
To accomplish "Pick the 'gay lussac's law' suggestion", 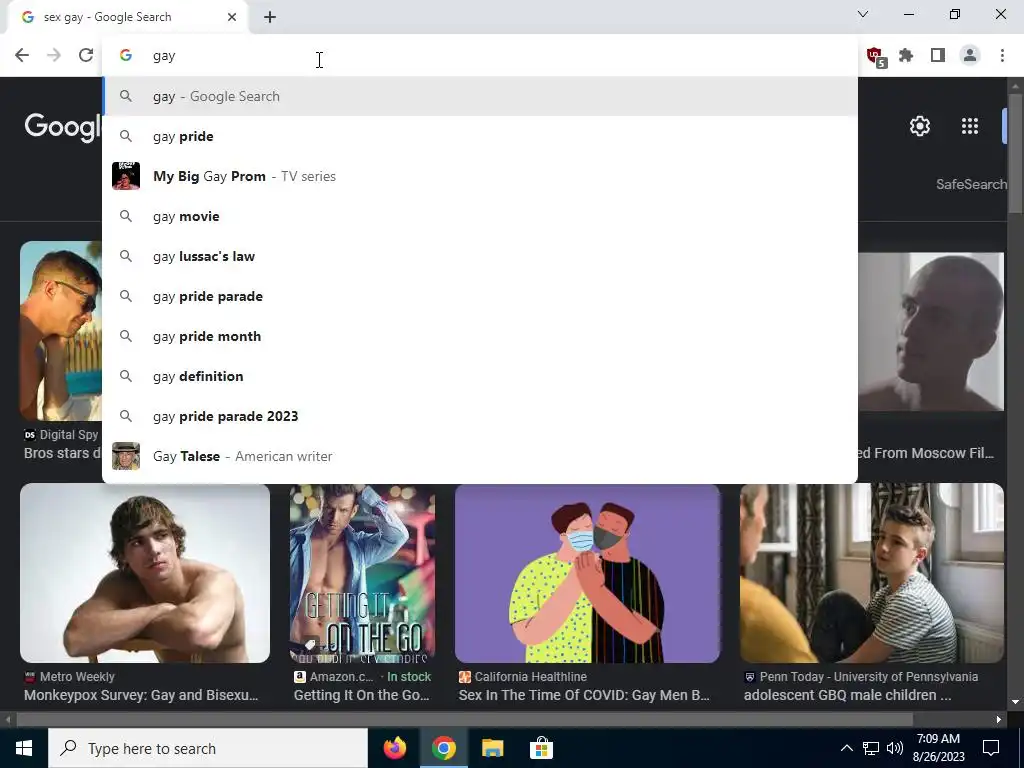I will click(480, 256).
